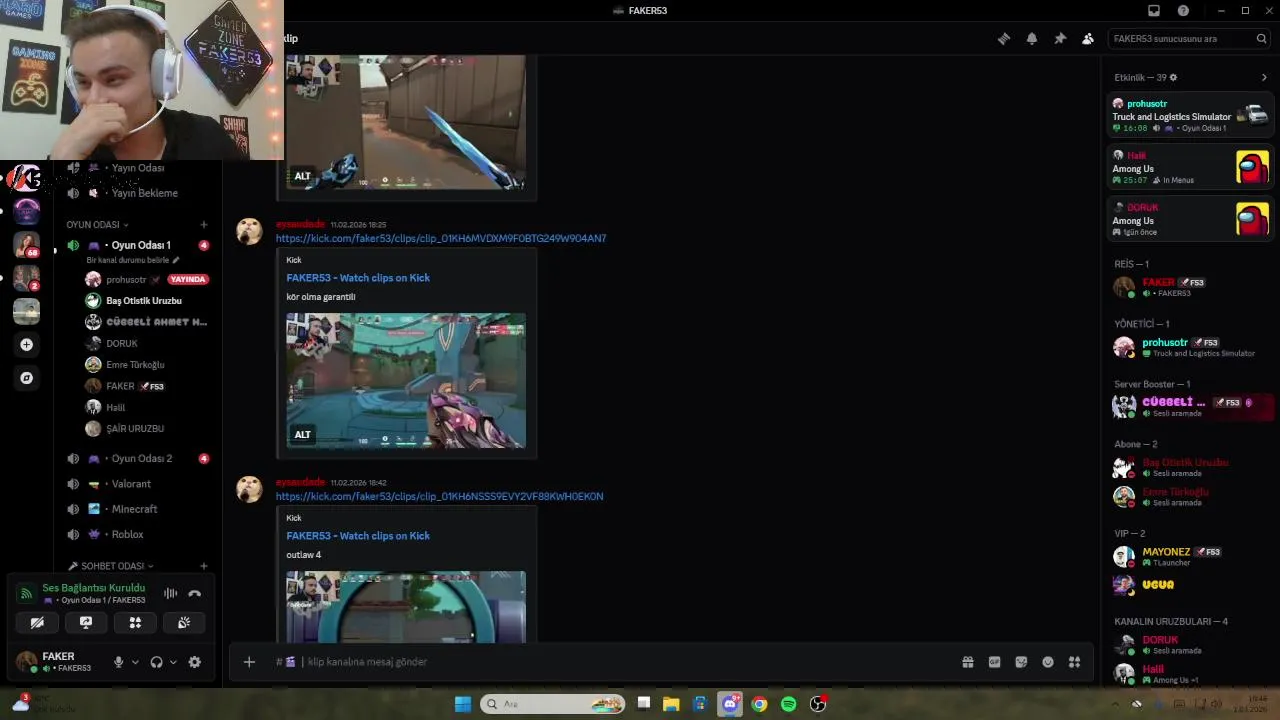1280x720 pixels.
Task: Join the Valorant voice channel
Action: point(137,484)
